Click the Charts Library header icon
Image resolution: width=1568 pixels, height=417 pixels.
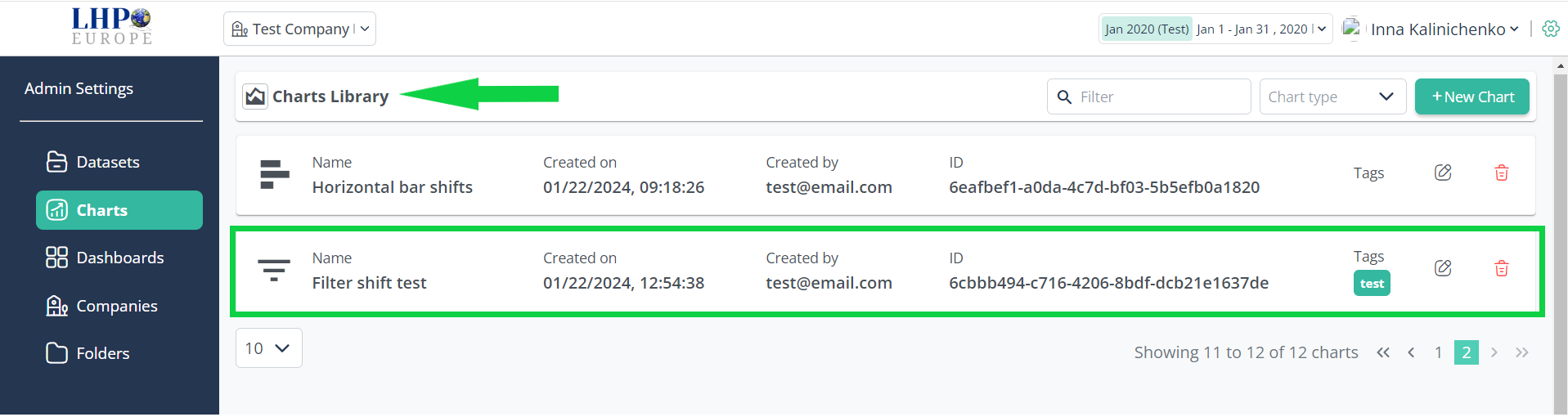[x=255, y=96]
